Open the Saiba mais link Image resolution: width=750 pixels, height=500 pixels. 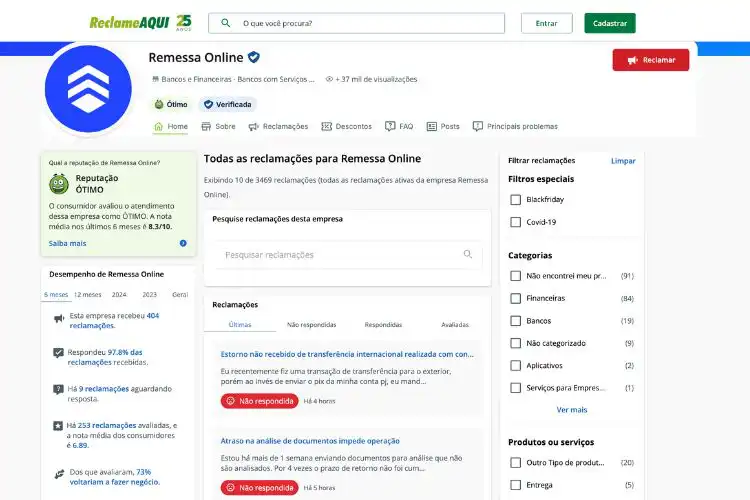click(x=67, y=243)
